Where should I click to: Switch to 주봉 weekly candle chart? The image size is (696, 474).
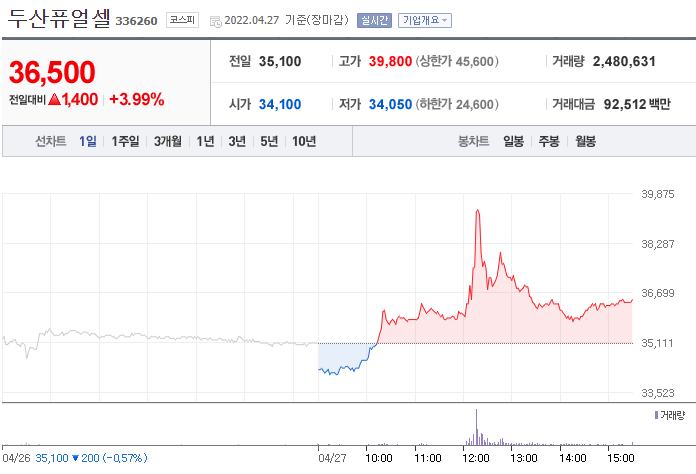click(x=549, y=141)
